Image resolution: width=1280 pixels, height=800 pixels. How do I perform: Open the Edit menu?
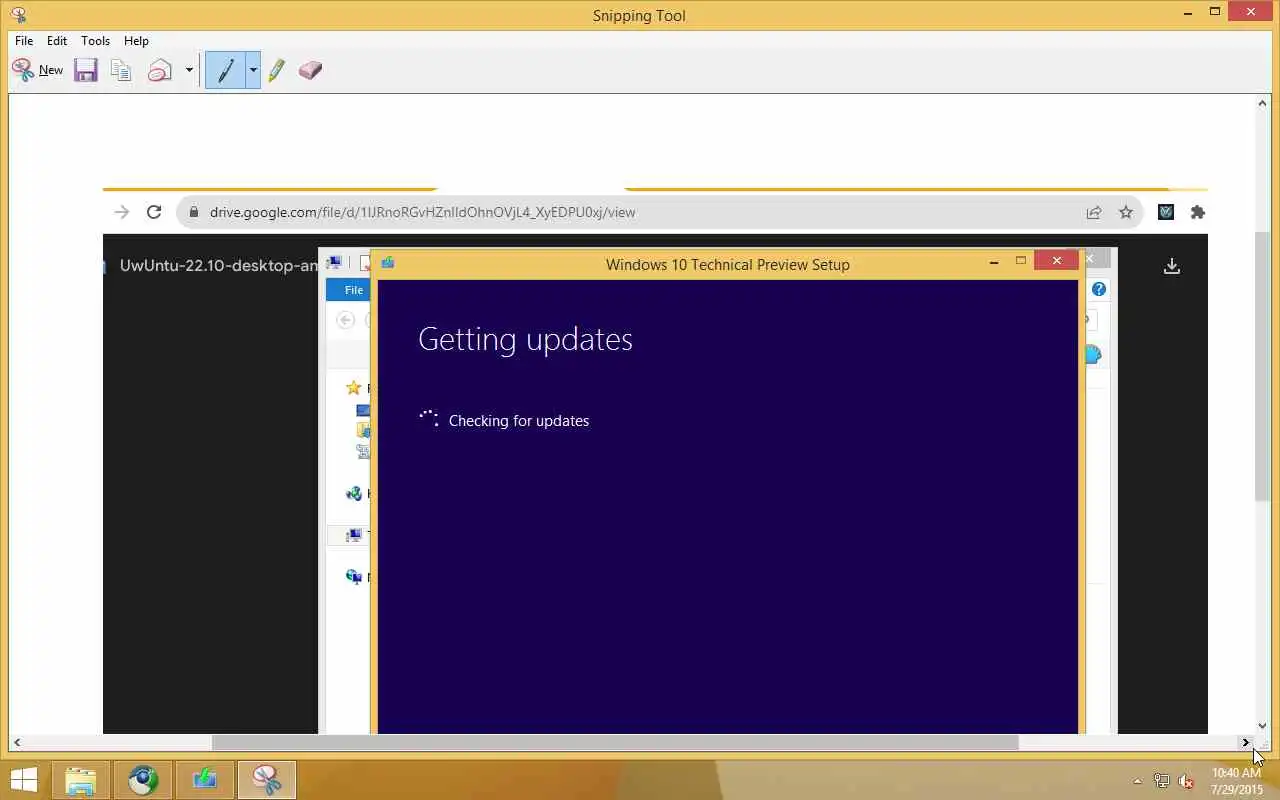click(57, 41)
